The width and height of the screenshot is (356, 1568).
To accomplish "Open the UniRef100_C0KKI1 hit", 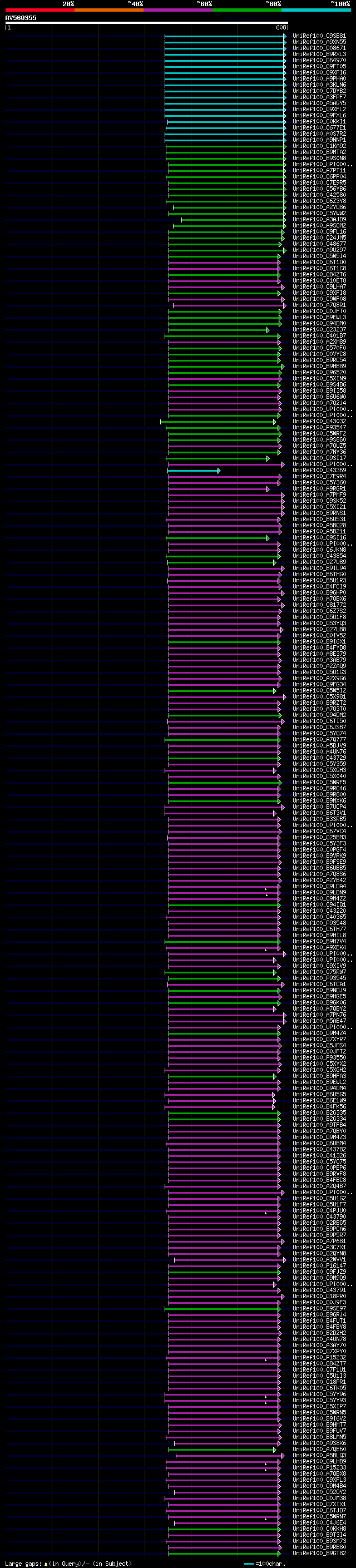I will click(x=319, y=122).
